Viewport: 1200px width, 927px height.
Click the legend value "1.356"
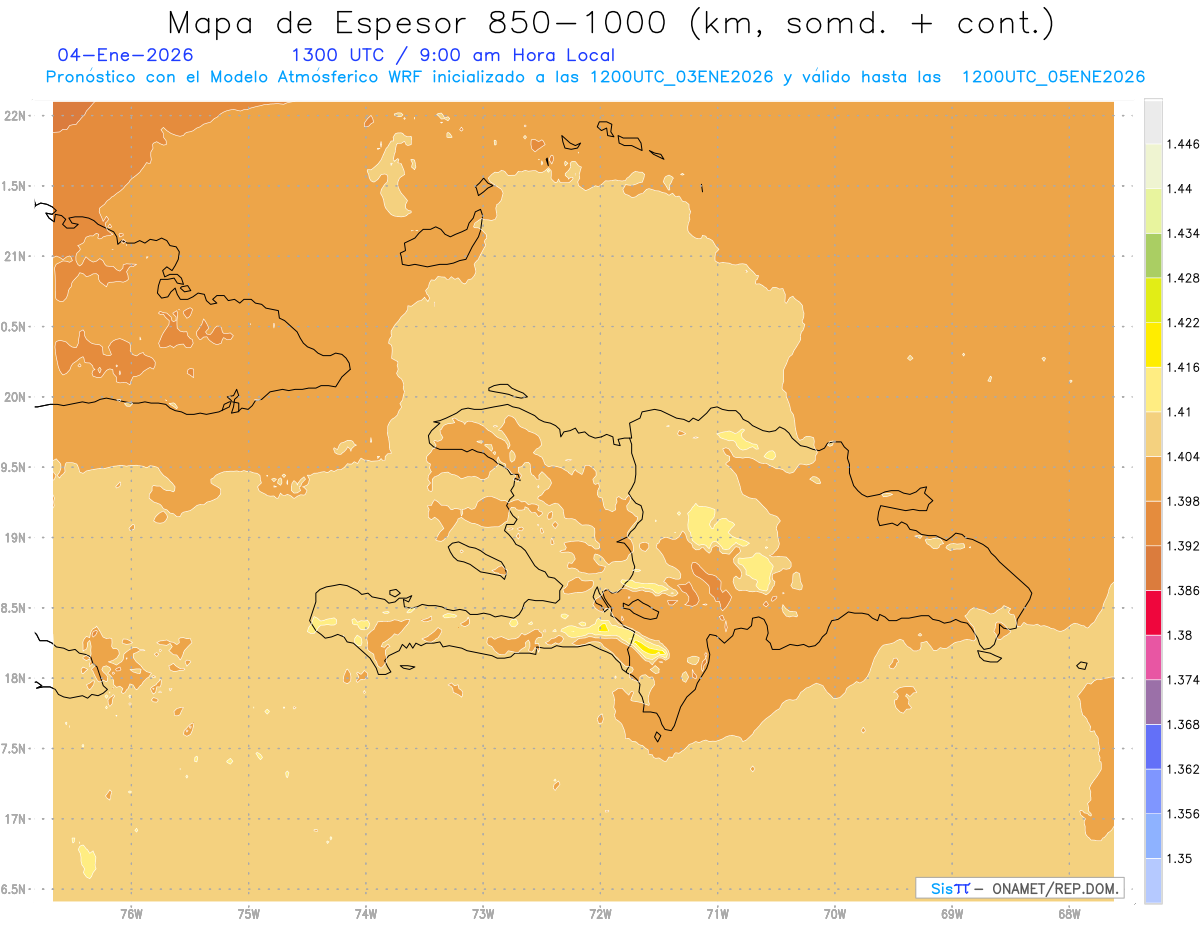click(1182, 814)
